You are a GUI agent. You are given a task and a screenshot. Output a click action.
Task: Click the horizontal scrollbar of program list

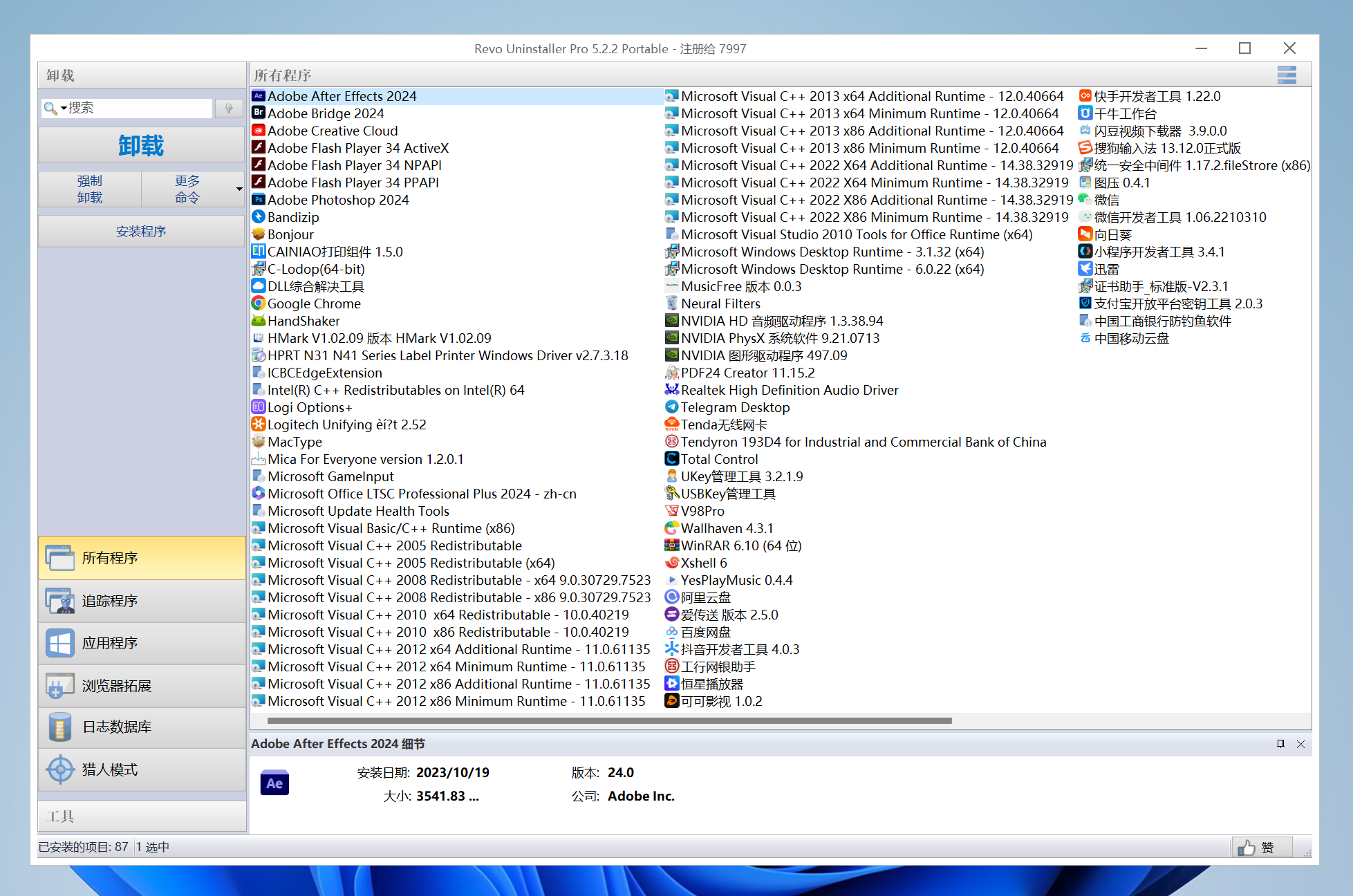tap(609, 720)
